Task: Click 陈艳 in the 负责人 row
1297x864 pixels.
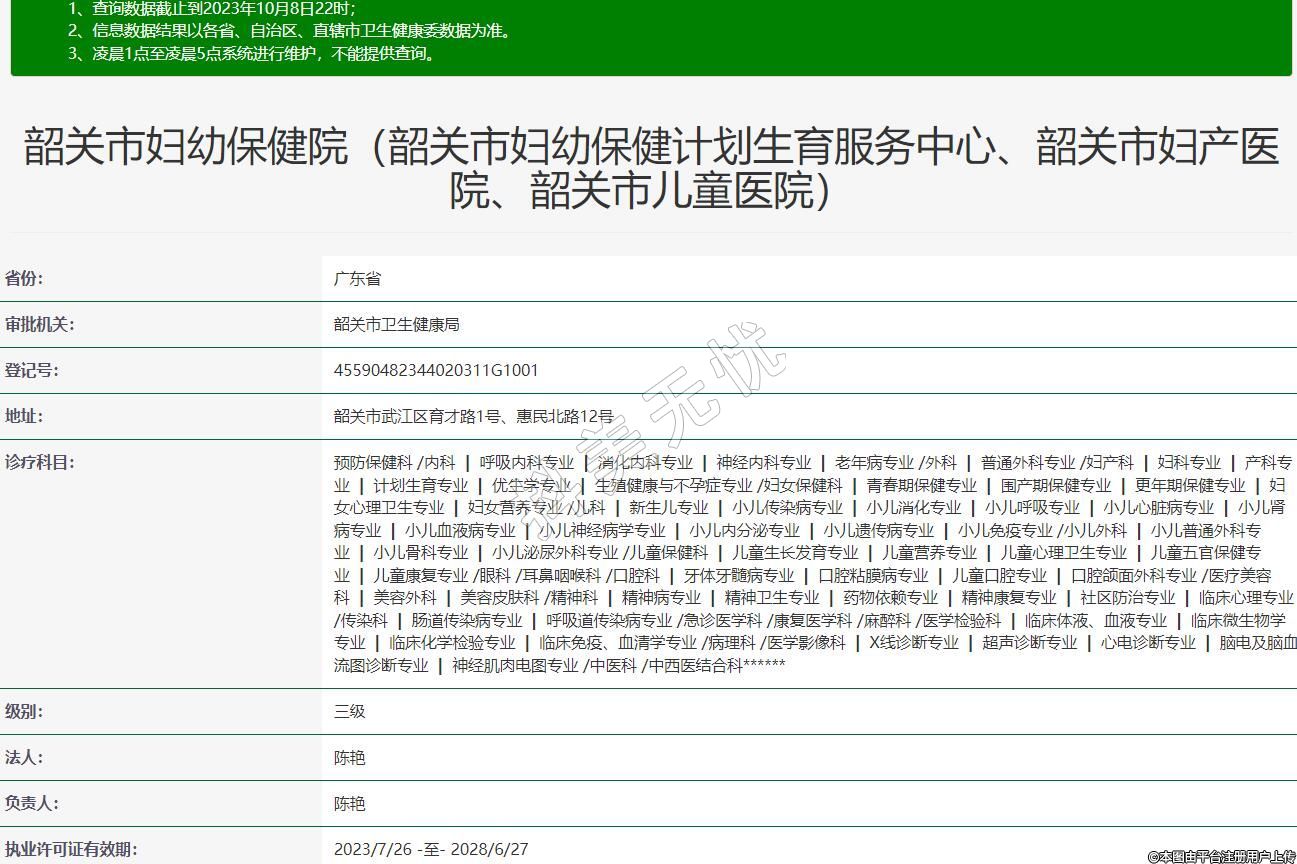Action: (x=349, y=804)
